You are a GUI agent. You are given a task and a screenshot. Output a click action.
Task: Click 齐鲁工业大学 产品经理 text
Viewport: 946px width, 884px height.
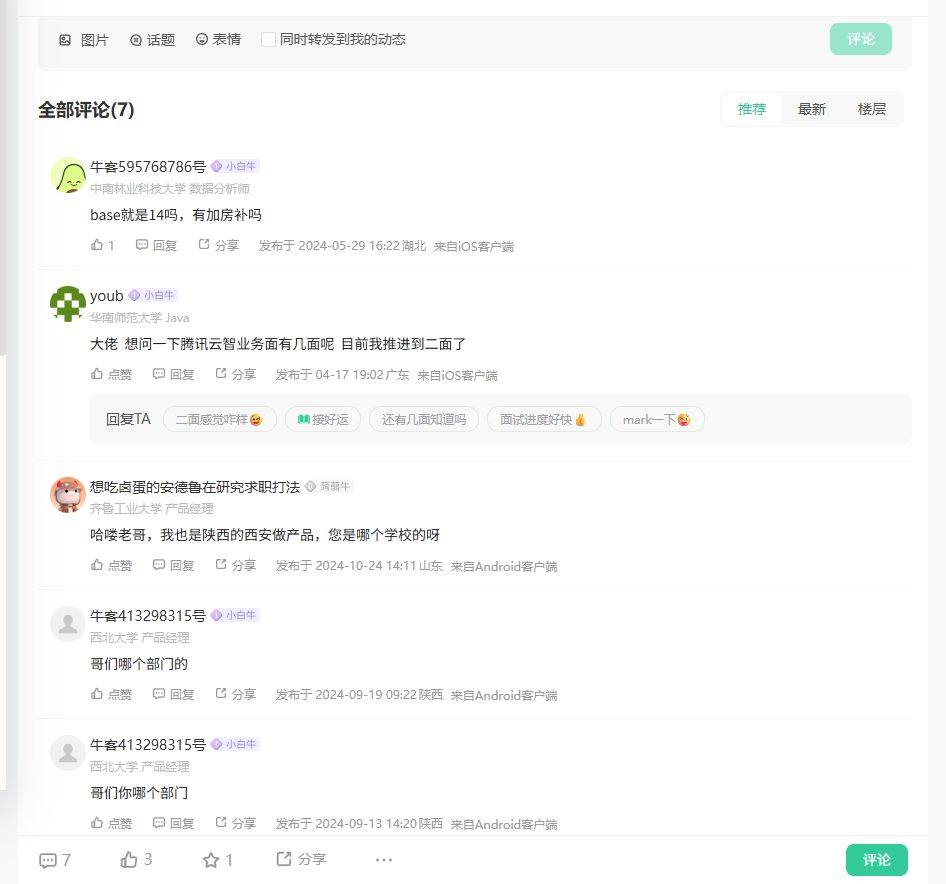[151, 509]
